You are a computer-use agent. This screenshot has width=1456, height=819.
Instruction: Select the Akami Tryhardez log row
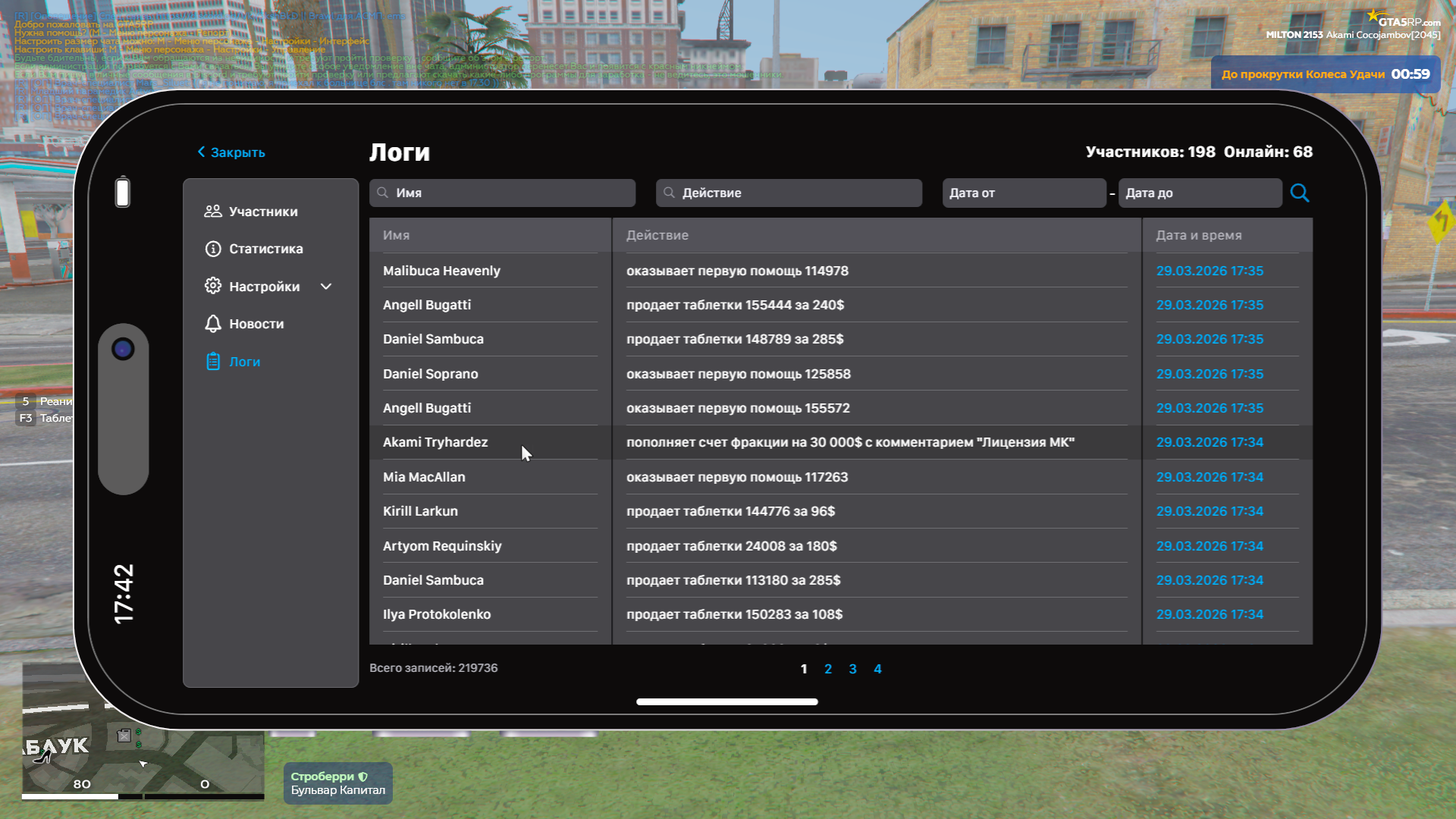click(435, 442)
